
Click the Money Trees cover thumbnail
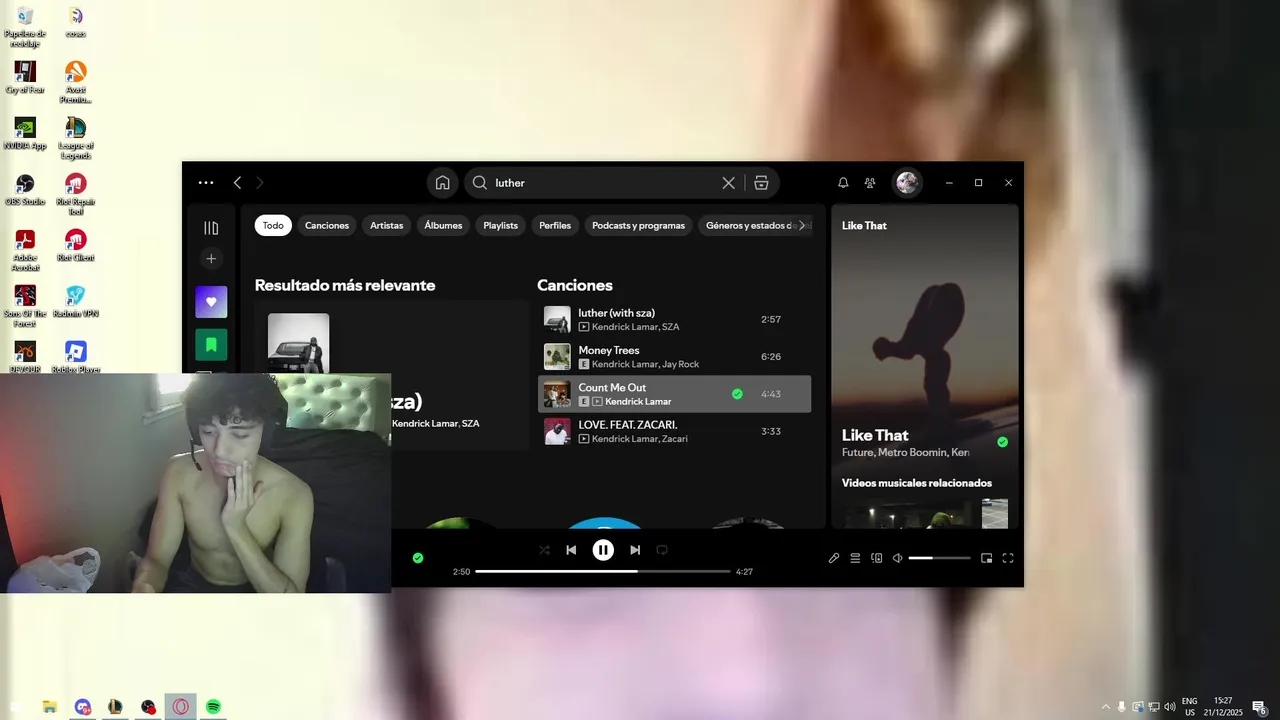(557, 357)
